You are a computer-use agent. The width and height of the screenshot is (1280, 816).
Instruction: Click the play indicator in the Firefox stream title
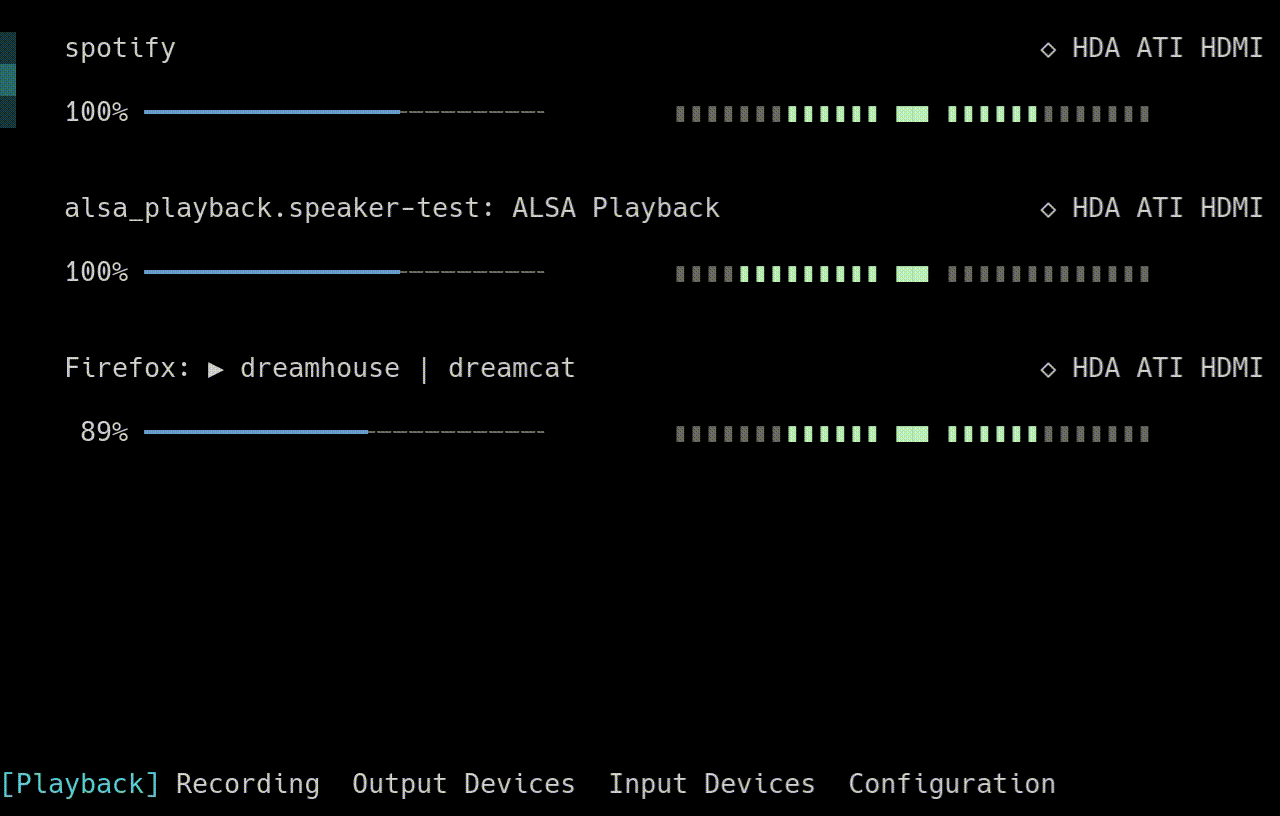pos(216,368)
